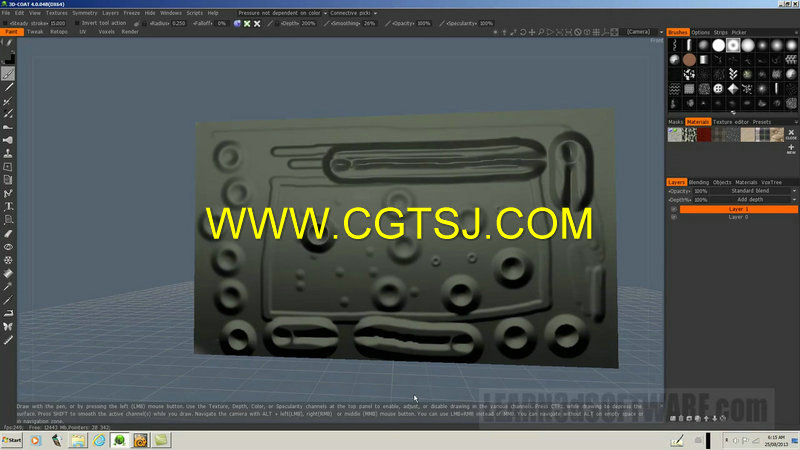Select the fill bucket tool

(8, 273)
